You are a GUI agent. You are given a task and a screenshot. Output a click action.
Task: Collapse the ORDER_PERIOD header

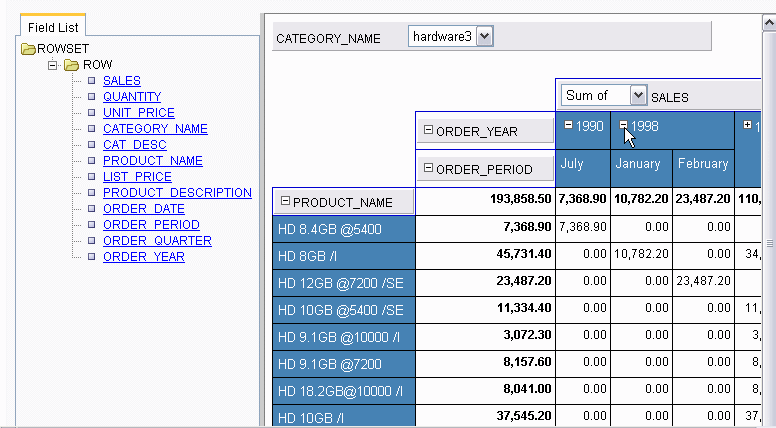[x=429, y=168]
